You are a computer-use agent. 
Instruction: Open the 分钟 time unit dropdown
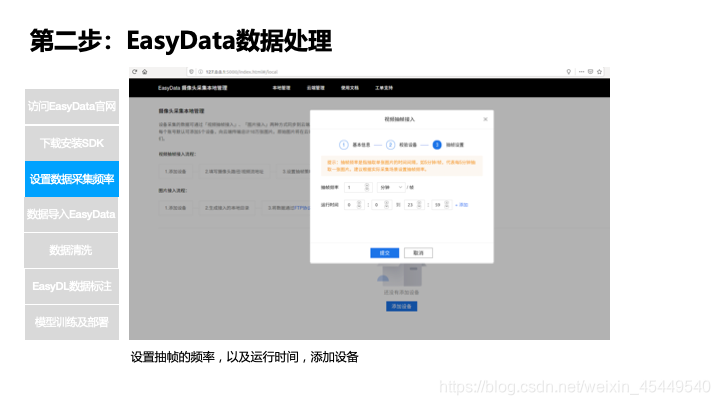[x=391, y=187]
